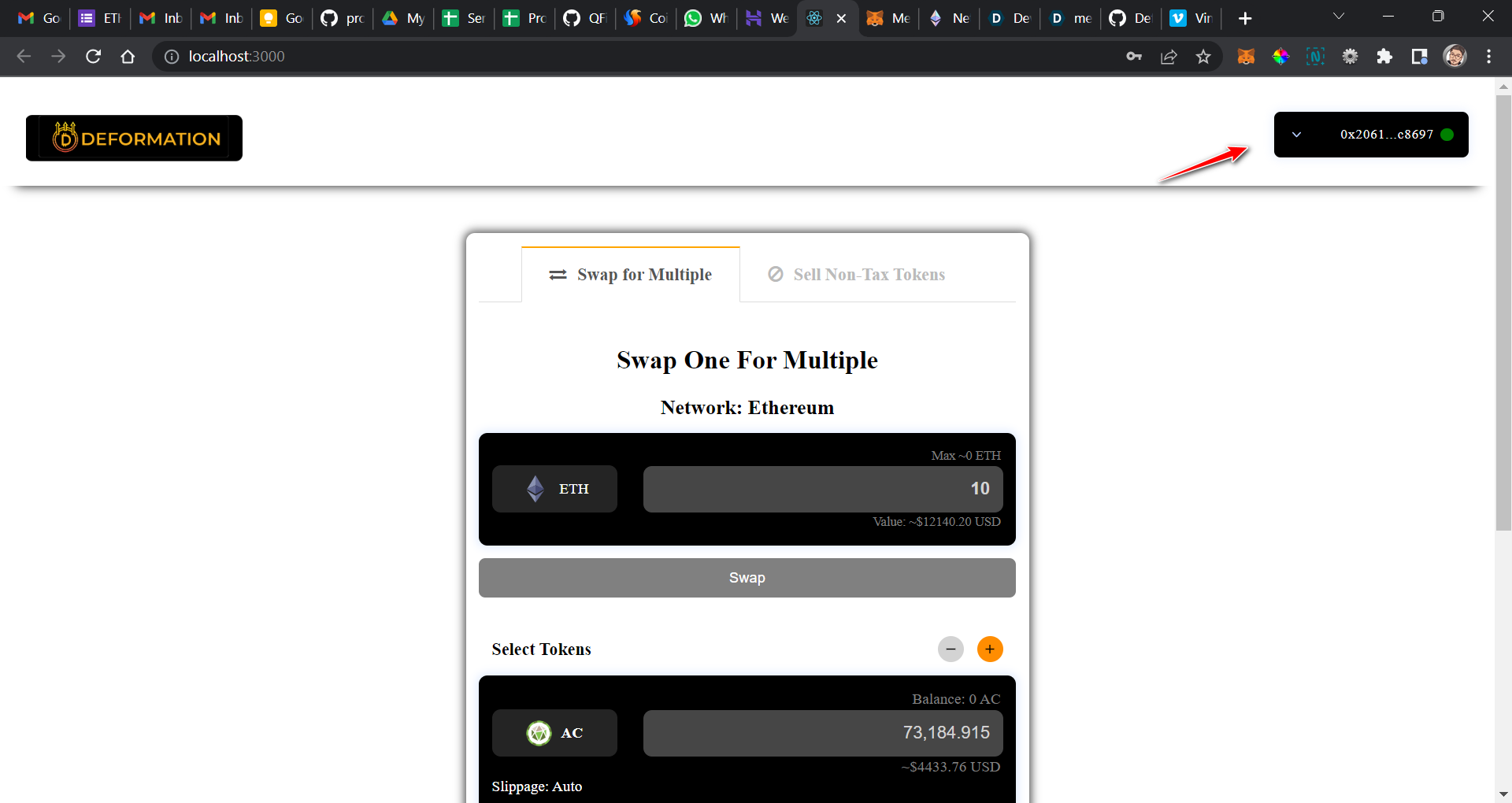Click the password key icon

tap(1134, 56)
